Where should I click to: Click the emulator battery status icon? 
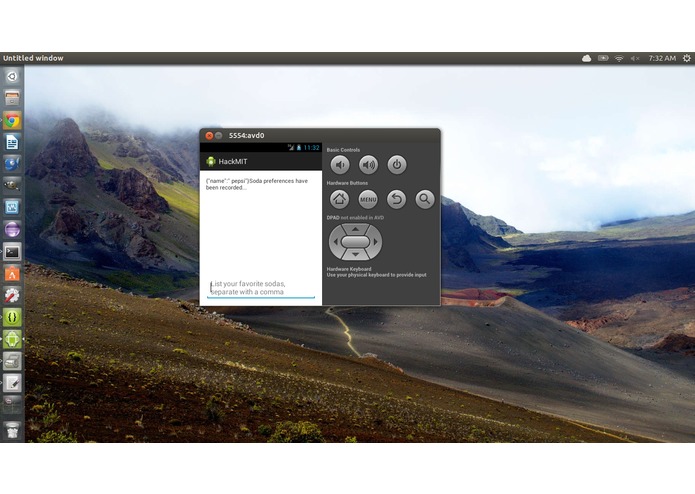299,148
